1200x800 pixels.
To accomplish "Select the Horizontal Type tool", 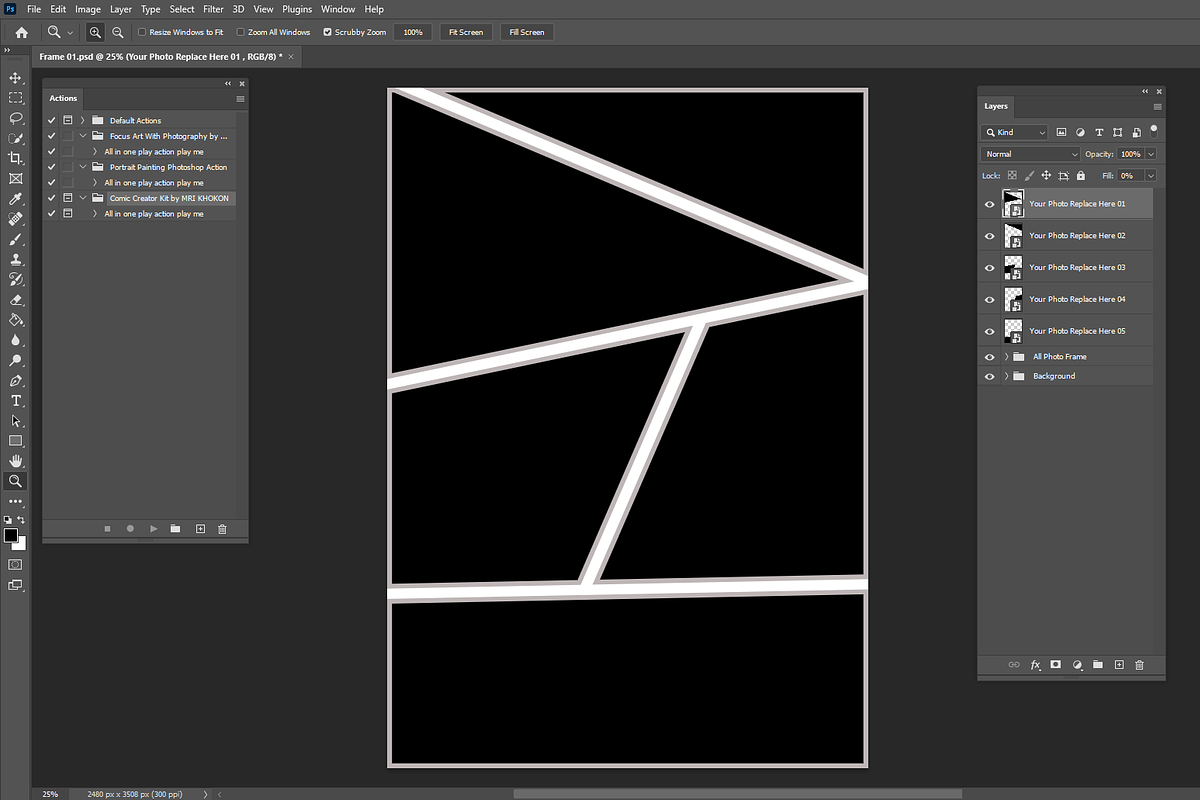I will [x=15, y=401].
